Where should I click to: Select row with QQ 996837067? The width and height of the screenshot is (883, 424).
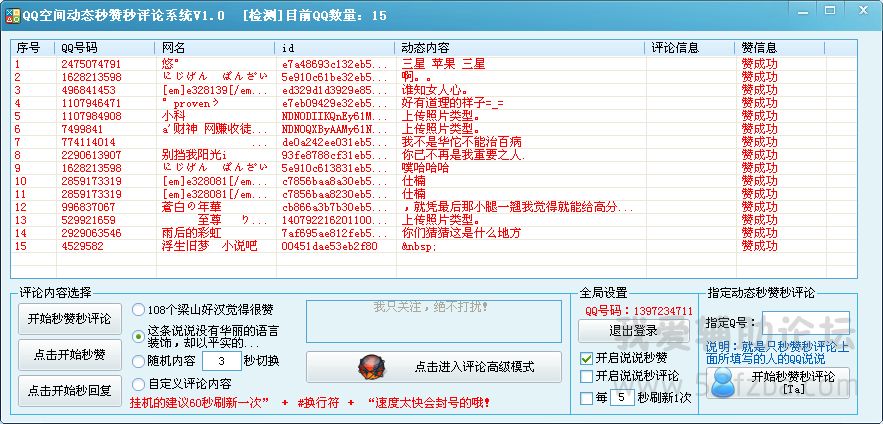coord(434,207)
